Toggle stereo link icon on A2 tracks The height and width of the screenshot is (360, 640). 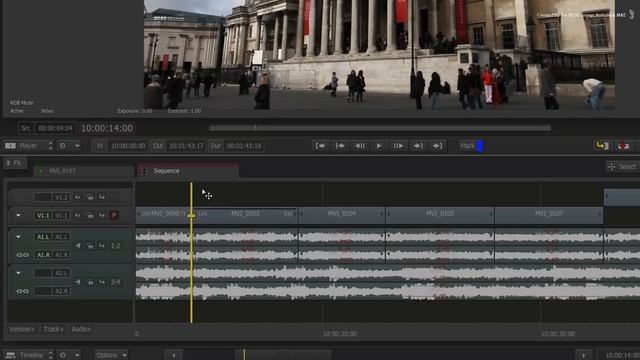coord(22,291)
